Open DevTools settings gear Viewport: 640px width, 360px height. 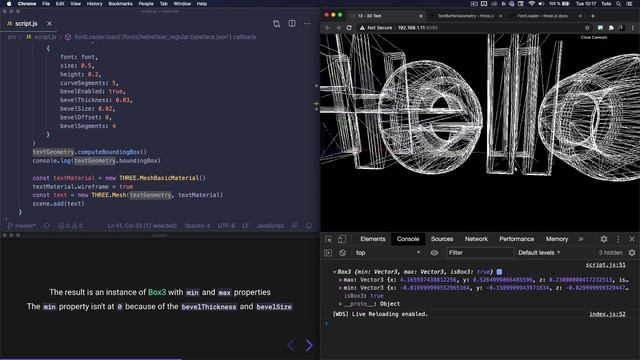coord(604,239)
